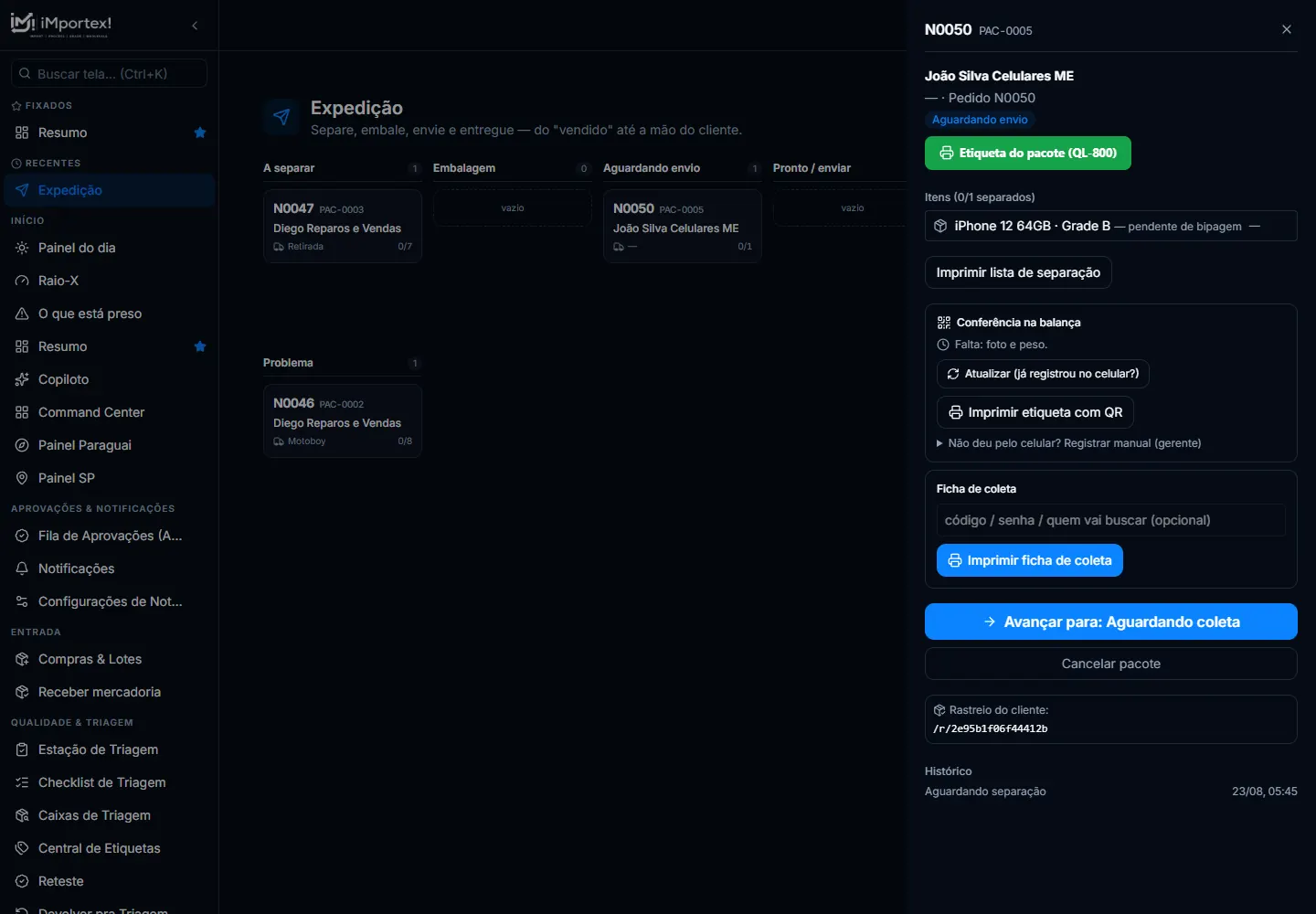Open the N0046 card under Problema
The width and height of the screenshot is (1316, 914).
point(343,420)
